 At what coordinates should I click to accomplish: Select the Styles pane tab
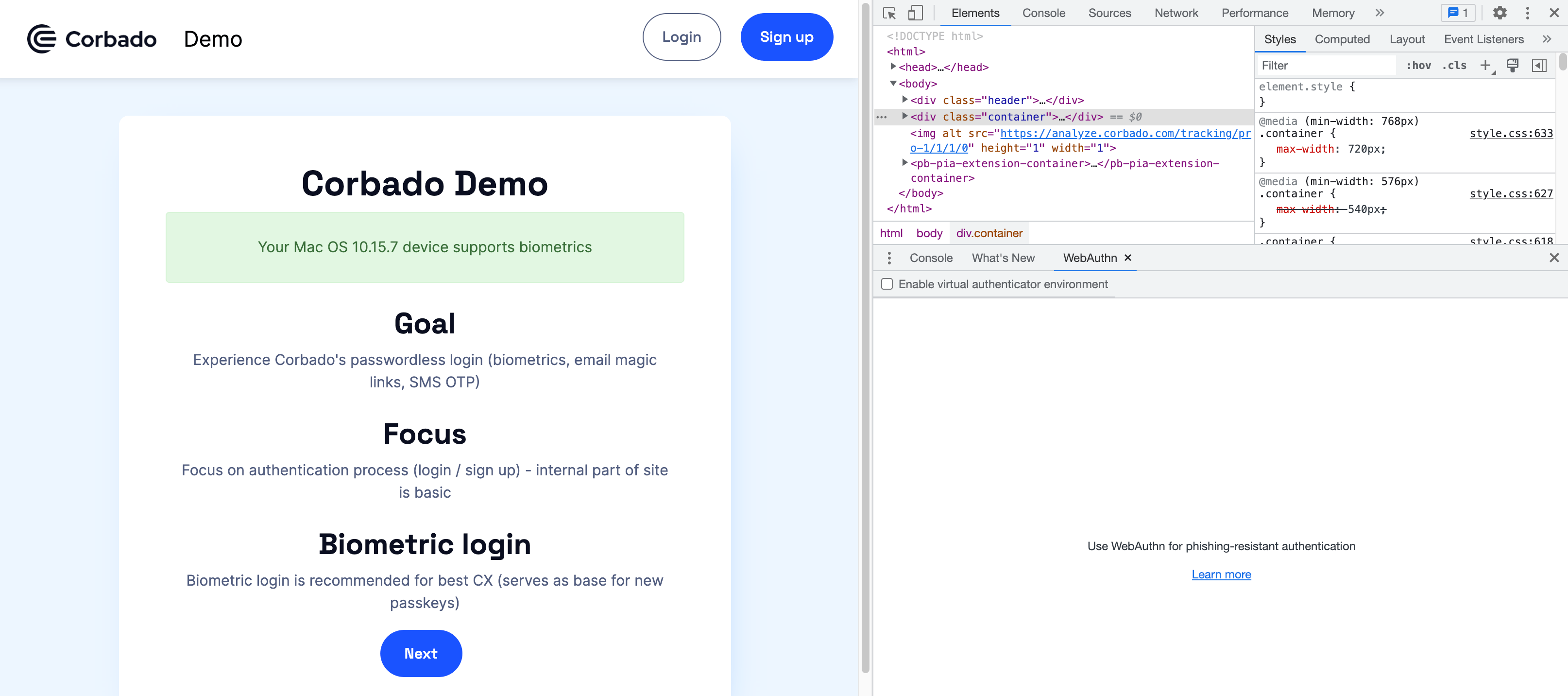pyautogui.click(x=1279, y=39)
